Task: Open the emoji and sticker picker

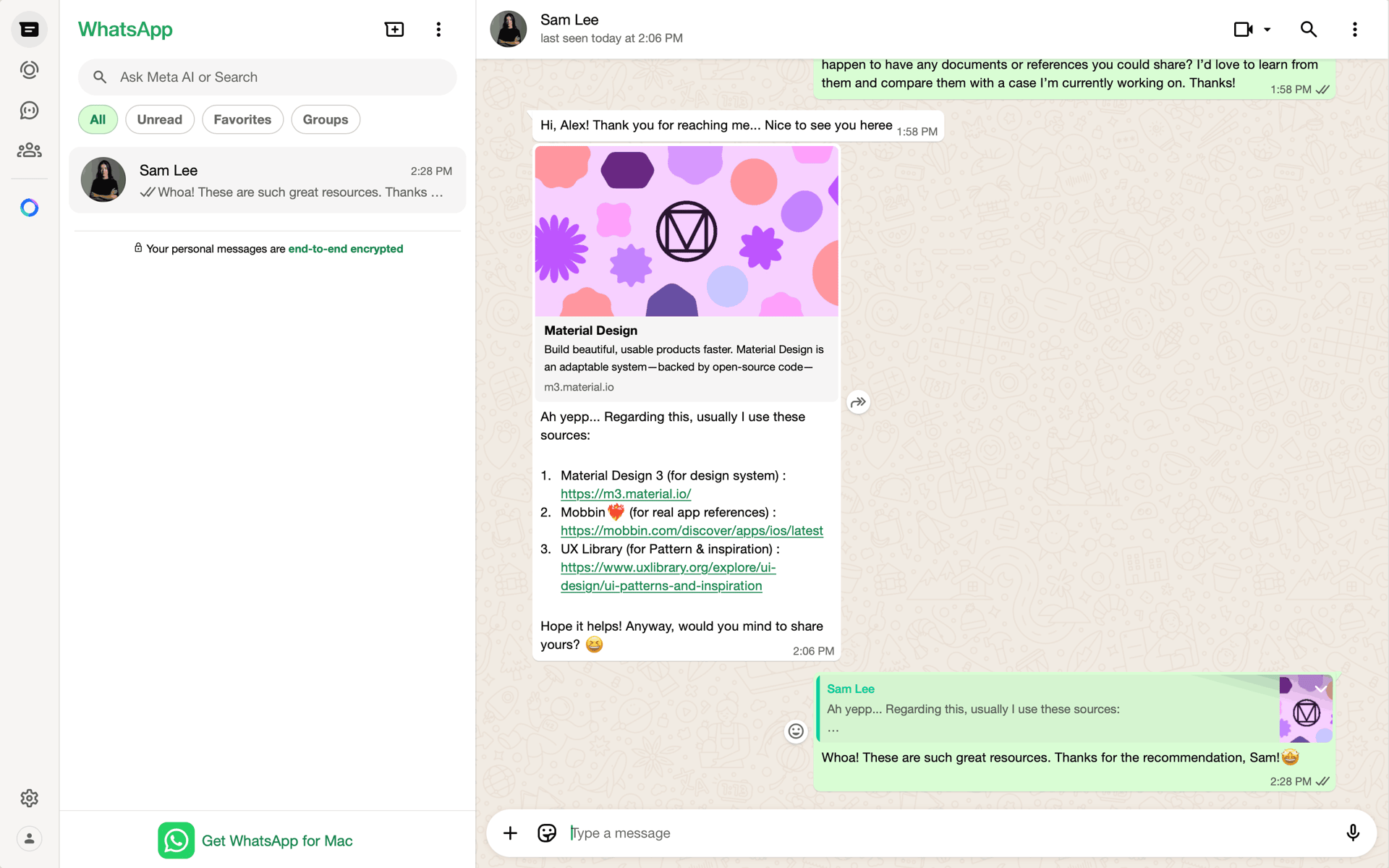Action: [x=547, y=833]
